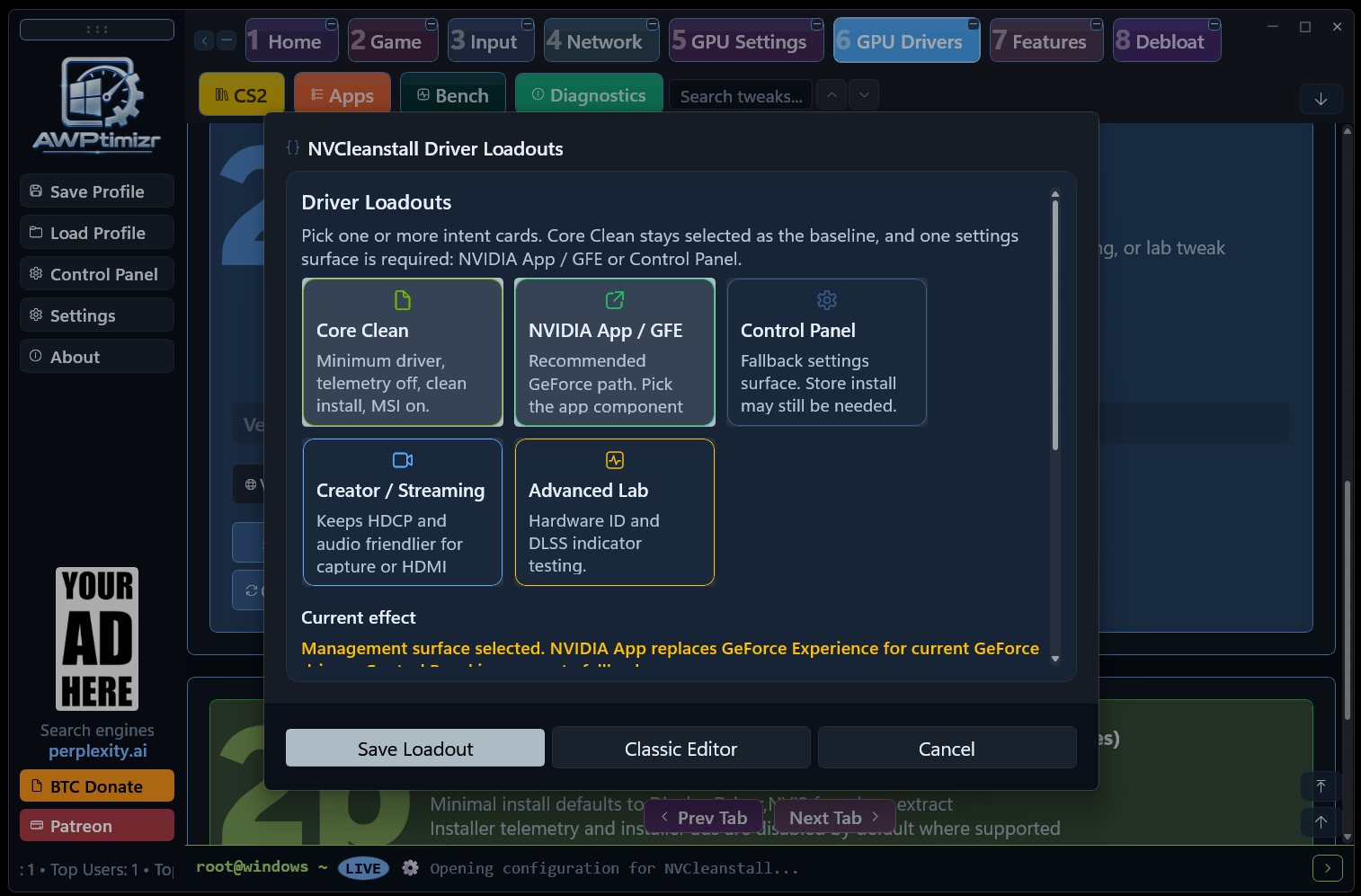The height and width of the screenshot is (896, 1361).
Task: Click the terminal expand arrow in status bar
Action: tap(1328, 868)
